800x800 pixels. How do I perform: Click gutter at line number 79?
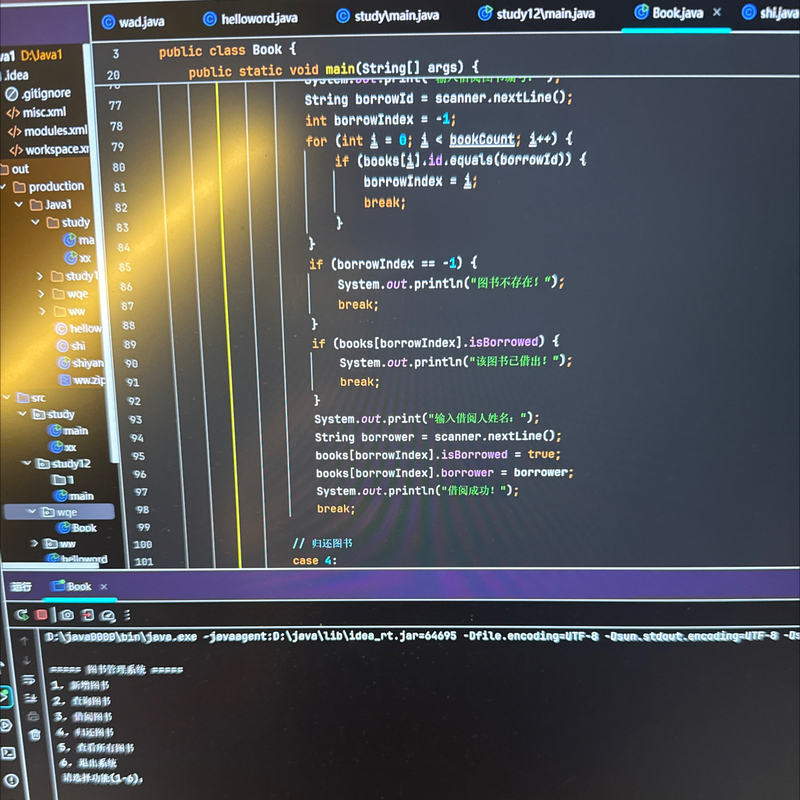(x=118, y=147)
